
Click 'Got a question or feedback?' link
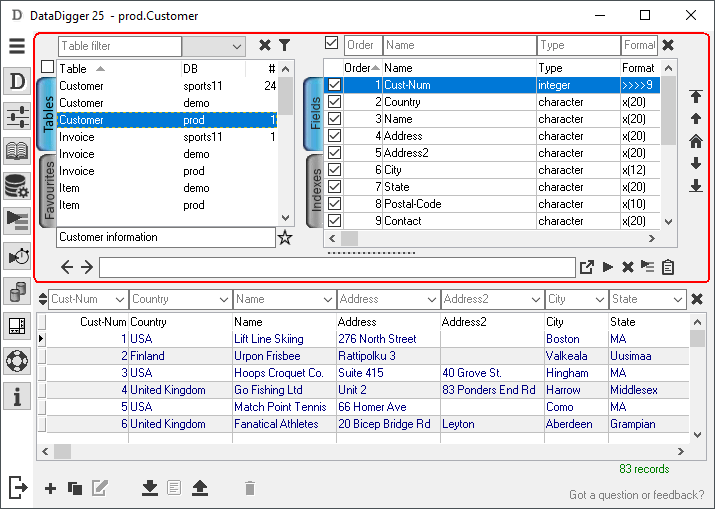pos(636,495)
